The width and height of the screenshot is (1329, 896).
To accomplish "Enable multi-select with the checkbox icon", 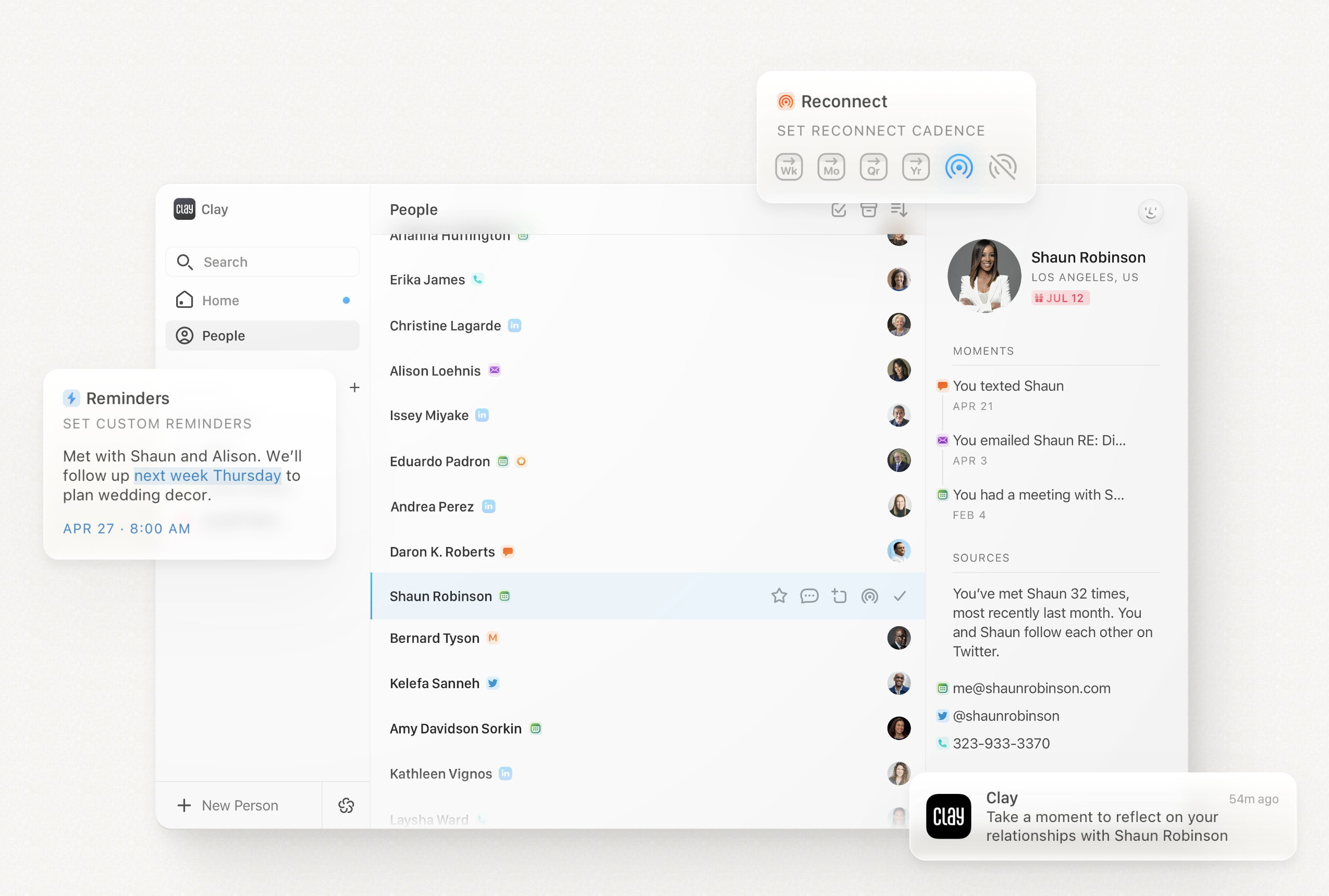I will tap(838, 210).
